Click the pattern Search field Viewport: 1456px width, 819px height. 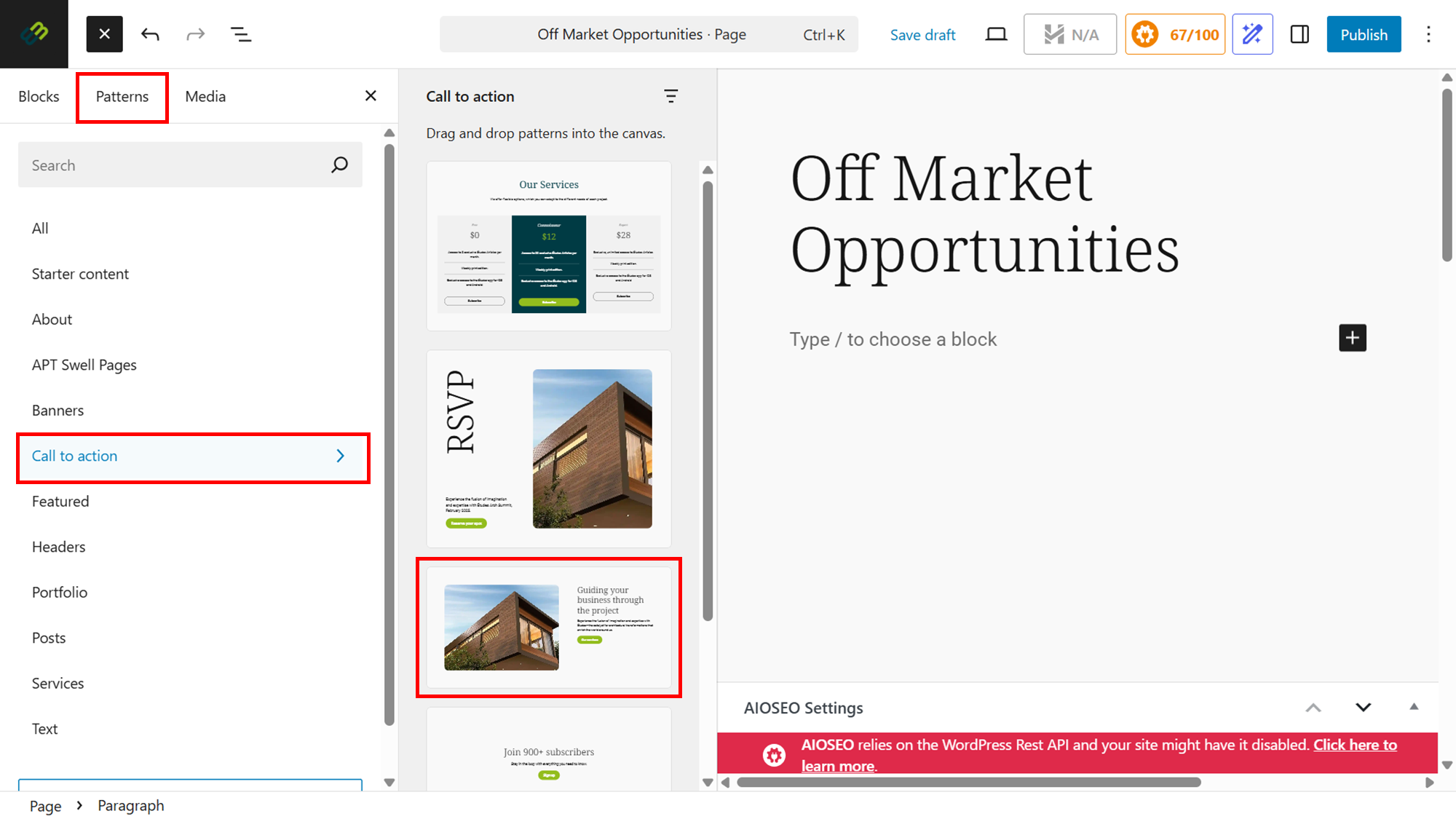(x=190, y=165)
